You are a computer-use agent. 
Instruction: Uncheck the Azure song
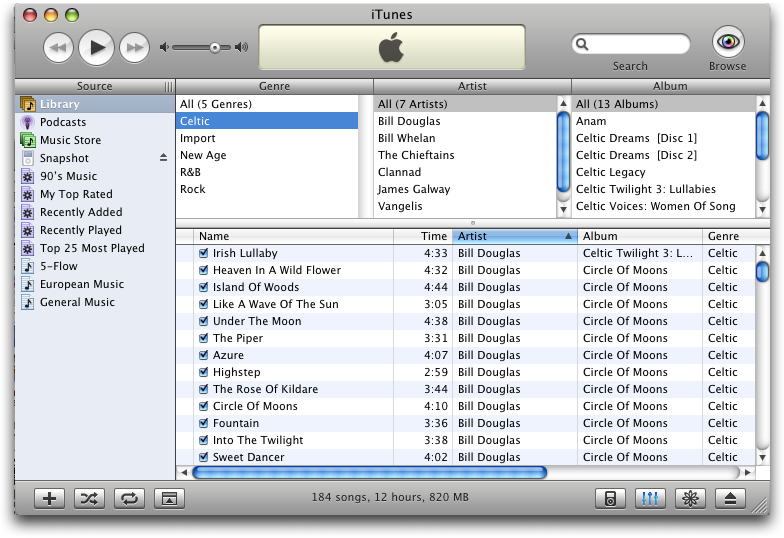(204, 355)
